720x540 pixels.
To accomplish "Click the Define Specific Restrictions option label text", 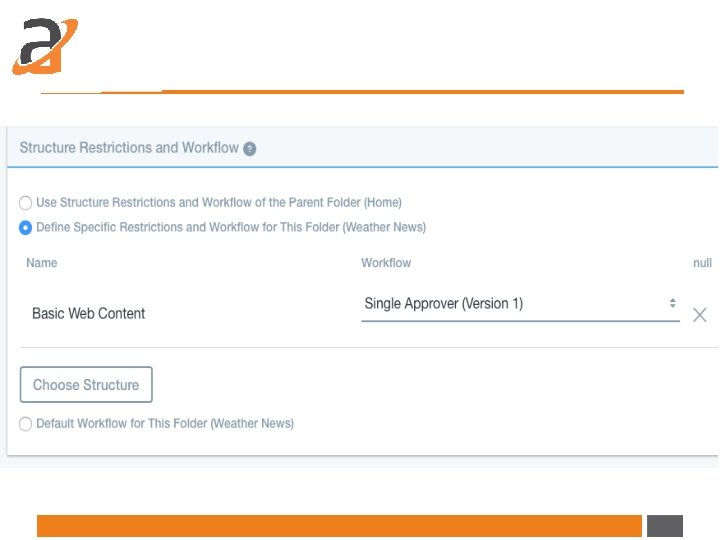I will pos(231,227).
